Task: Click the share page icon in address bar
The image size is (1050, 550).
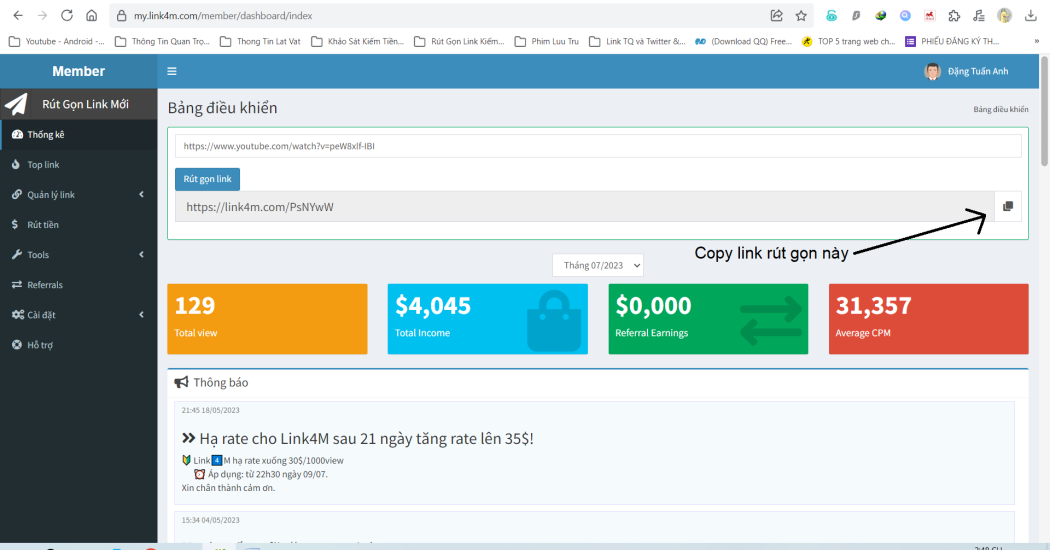Action: click(776, 15)
